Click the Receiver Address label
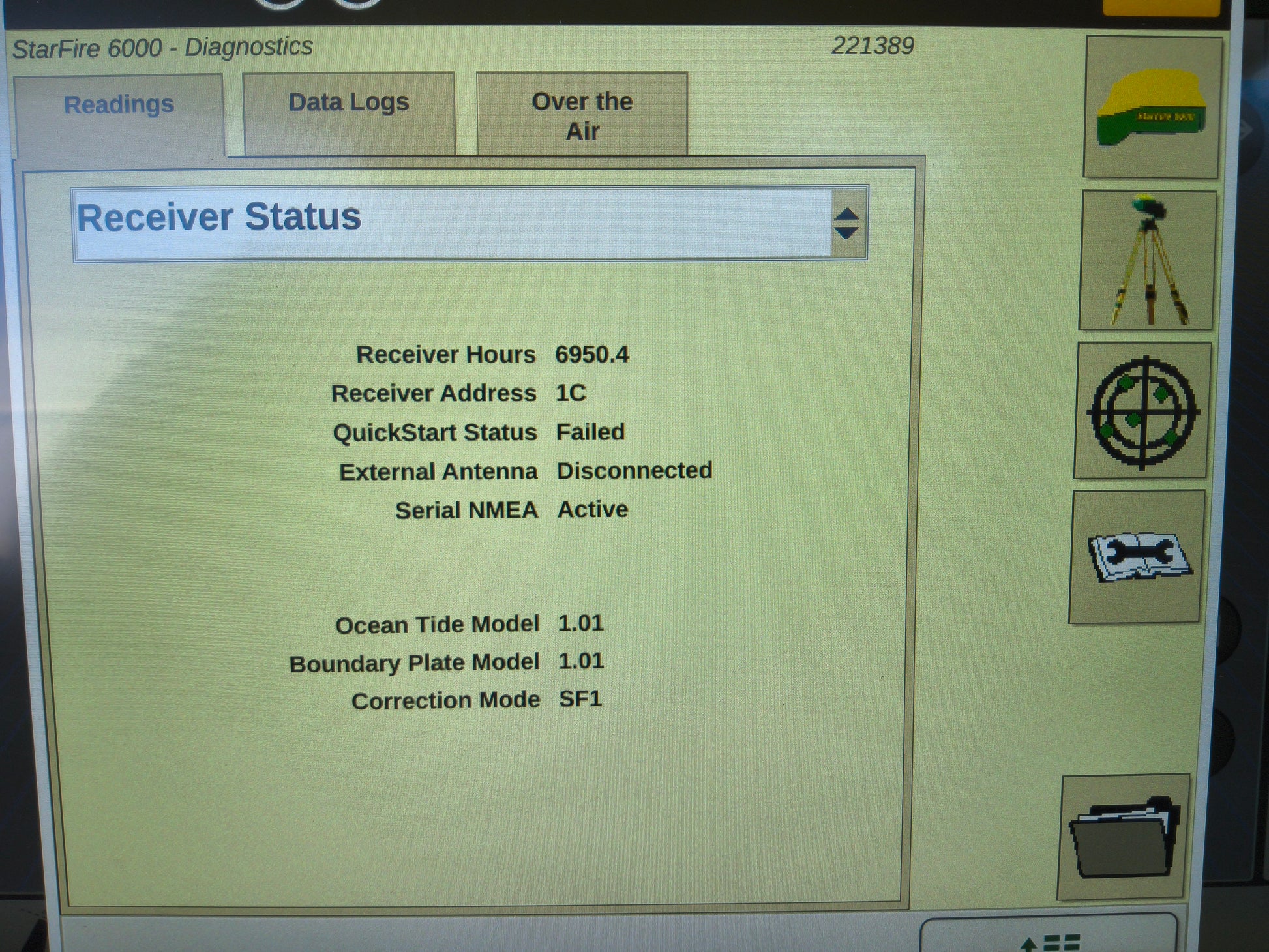The width and height of the screenshot is (1269, 952). coord(434,393)
